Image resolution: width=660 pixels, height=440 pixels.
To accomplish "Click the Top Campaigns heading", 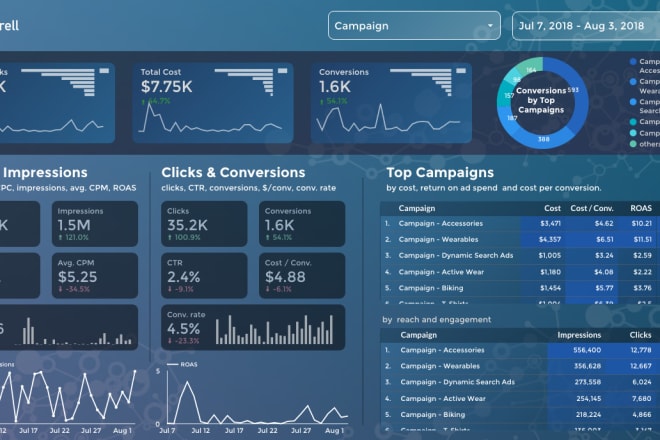I will pos(440,173).
